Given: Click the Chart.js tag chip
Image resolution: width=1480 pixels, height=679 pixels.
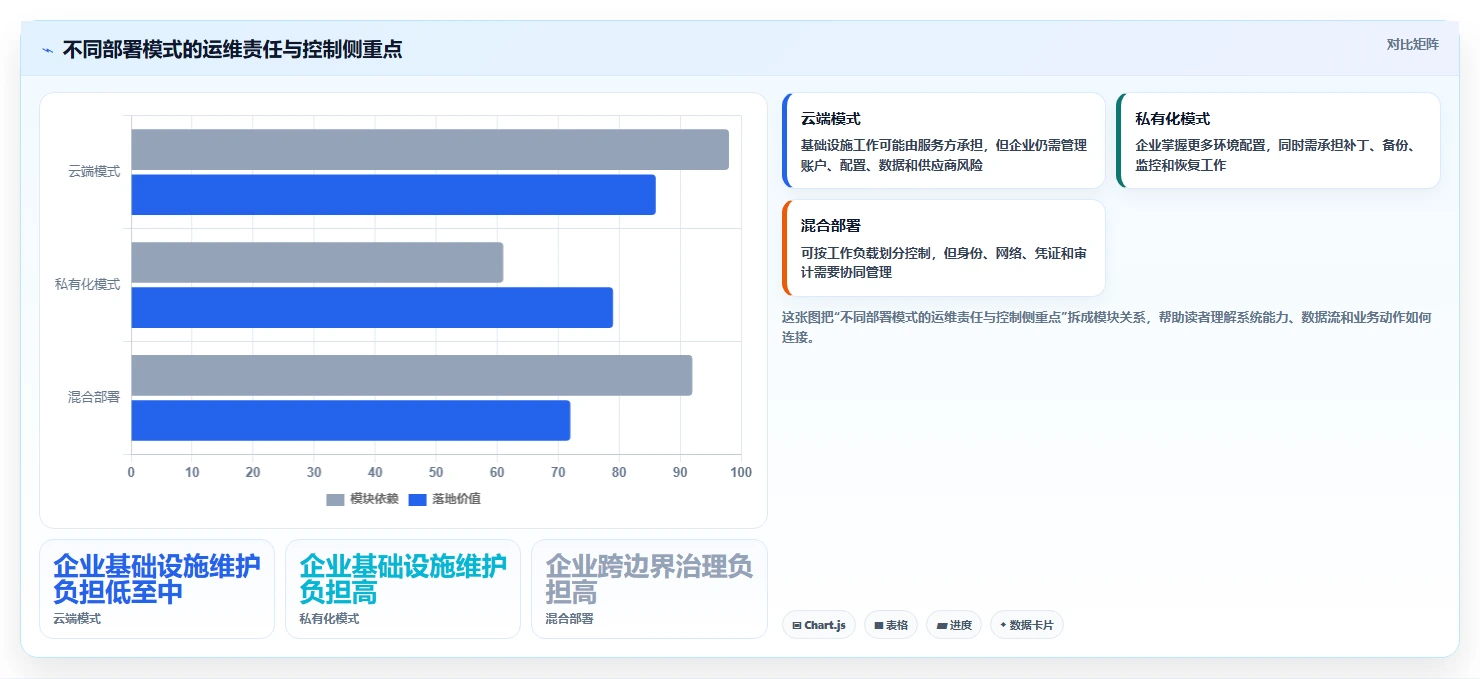Looking at the screenshot, I should (x=819, y=625).
